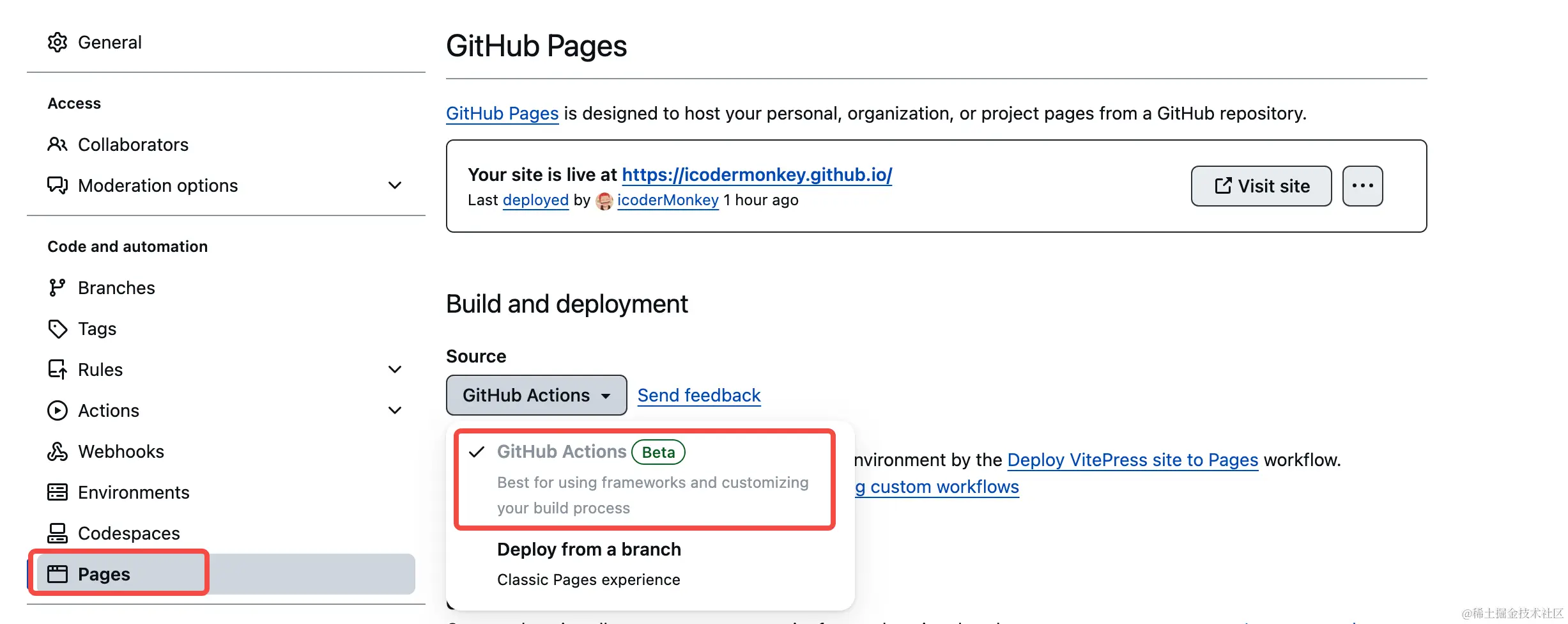The height and width of the screenshot is (624, 1568).
Task: Open Environments settings page
Action: click(x=226, y=492)
